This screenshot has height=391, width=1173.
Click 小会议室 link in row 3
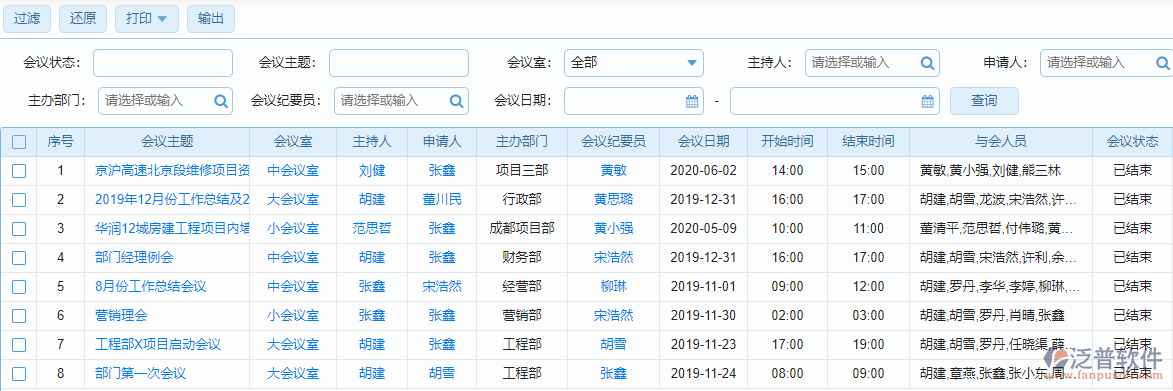[x=293, y=229]
